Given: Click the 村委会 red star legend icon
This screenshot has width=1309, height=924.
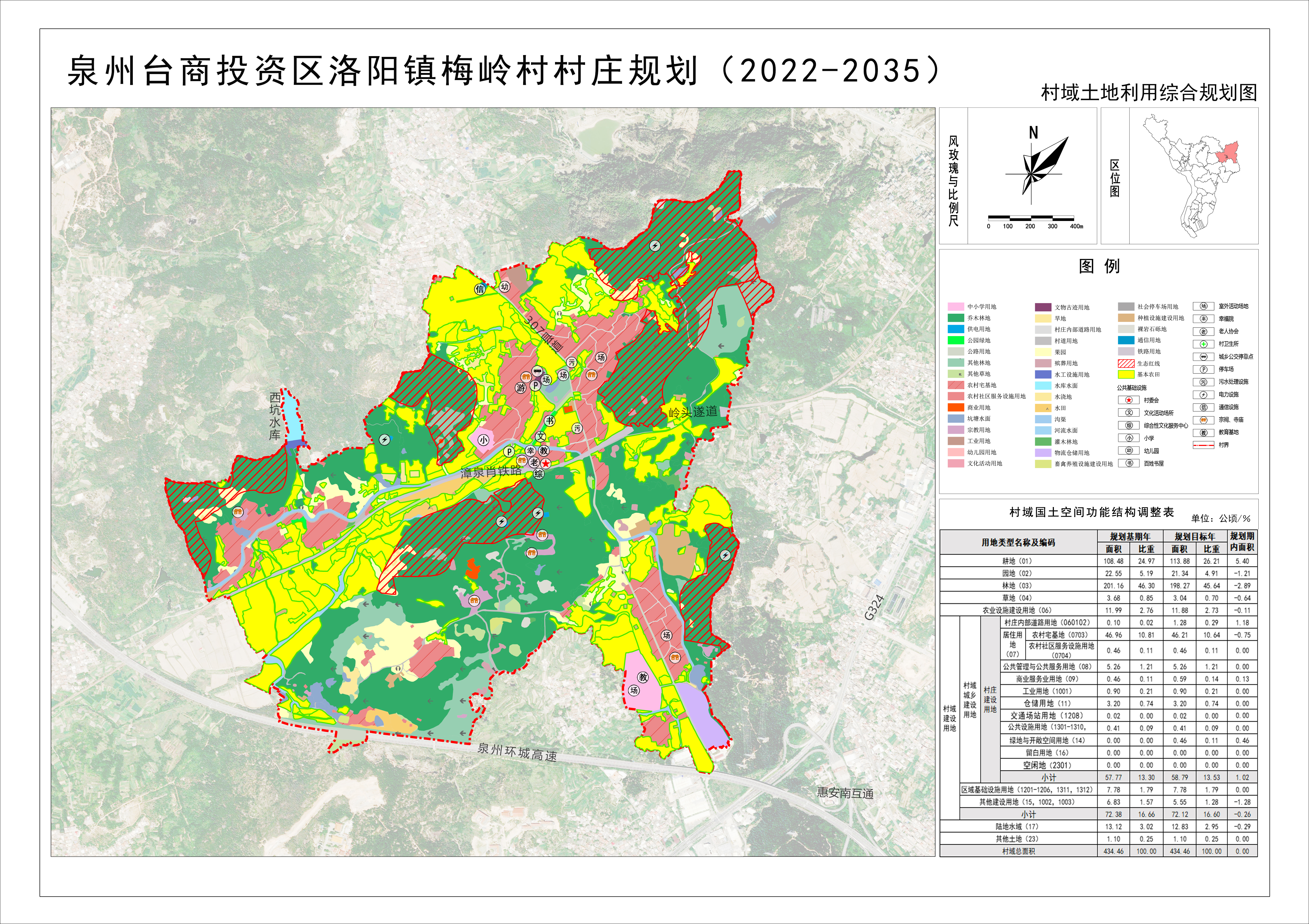Looking at the screenshot, I should pyautogui.click(x=1128, y=400).
